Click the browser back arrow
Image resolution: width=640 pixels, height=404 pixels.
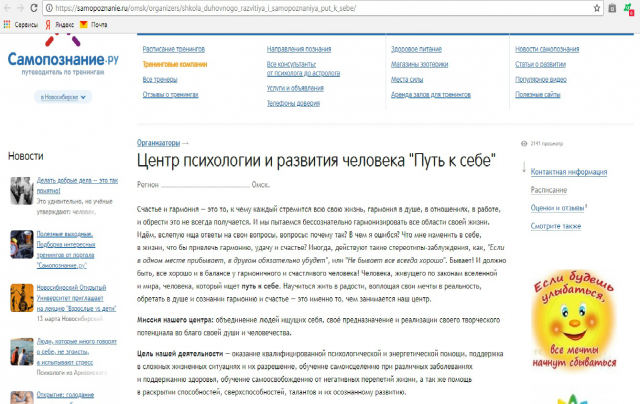pos(7,8)
